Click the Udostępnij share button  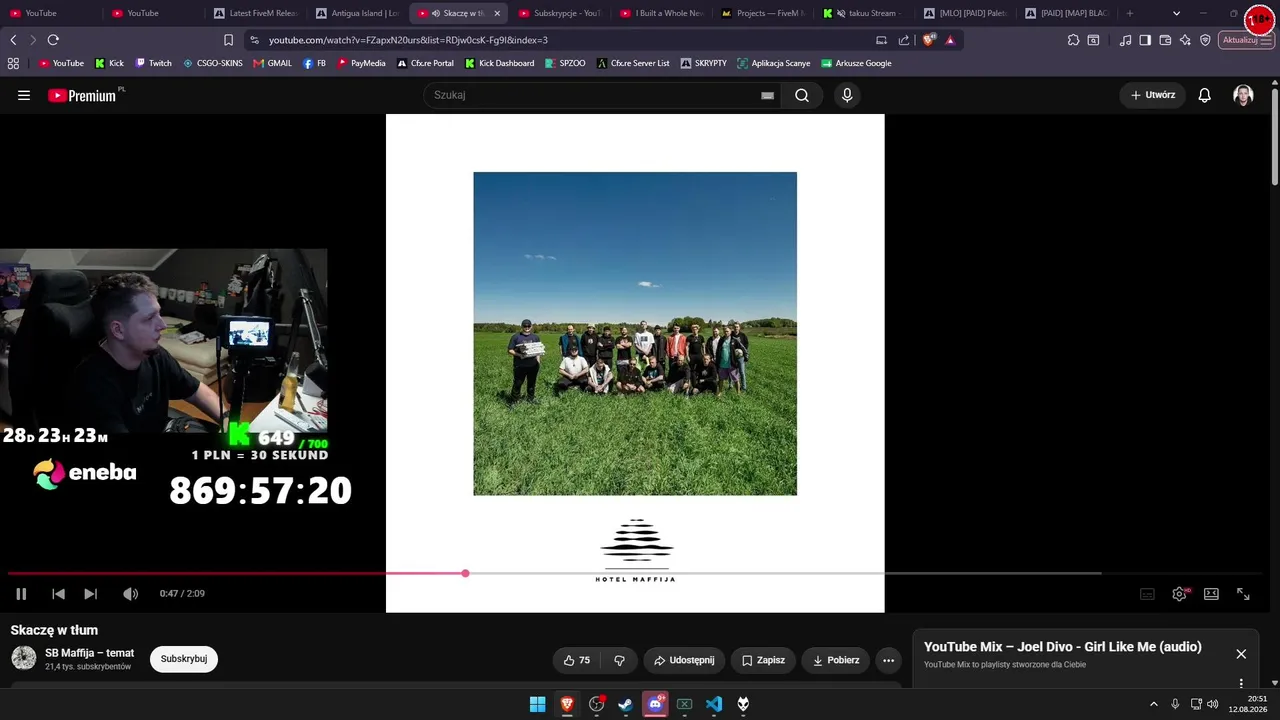684,660
